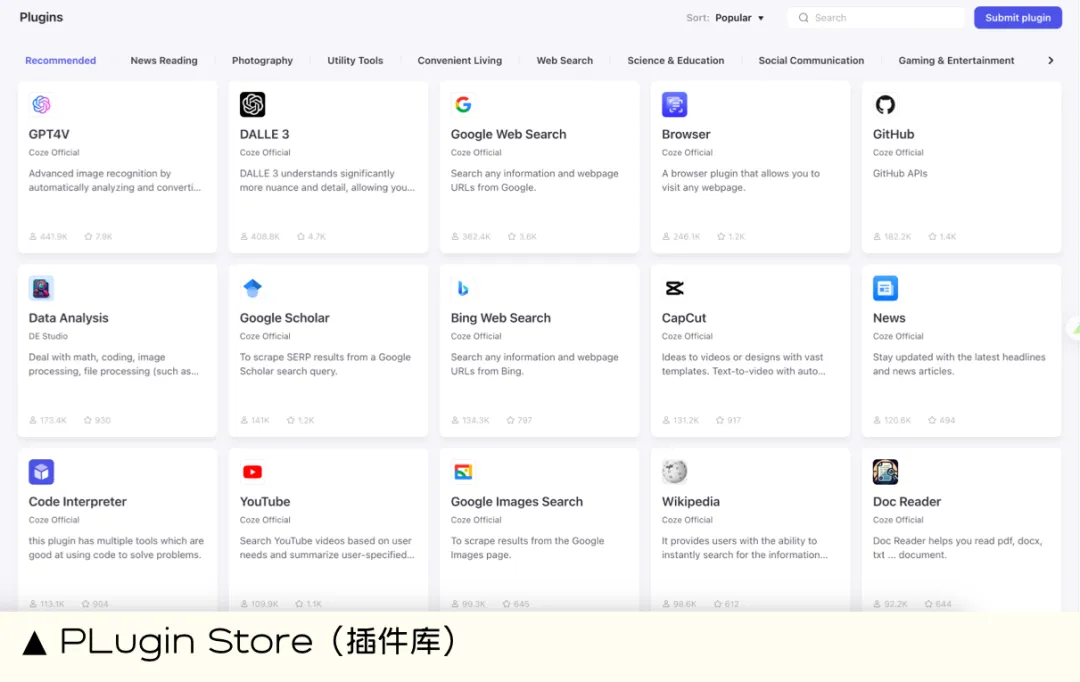Open the GitHub octocat icon
1080x682 pixels.
tap(885, 105)
